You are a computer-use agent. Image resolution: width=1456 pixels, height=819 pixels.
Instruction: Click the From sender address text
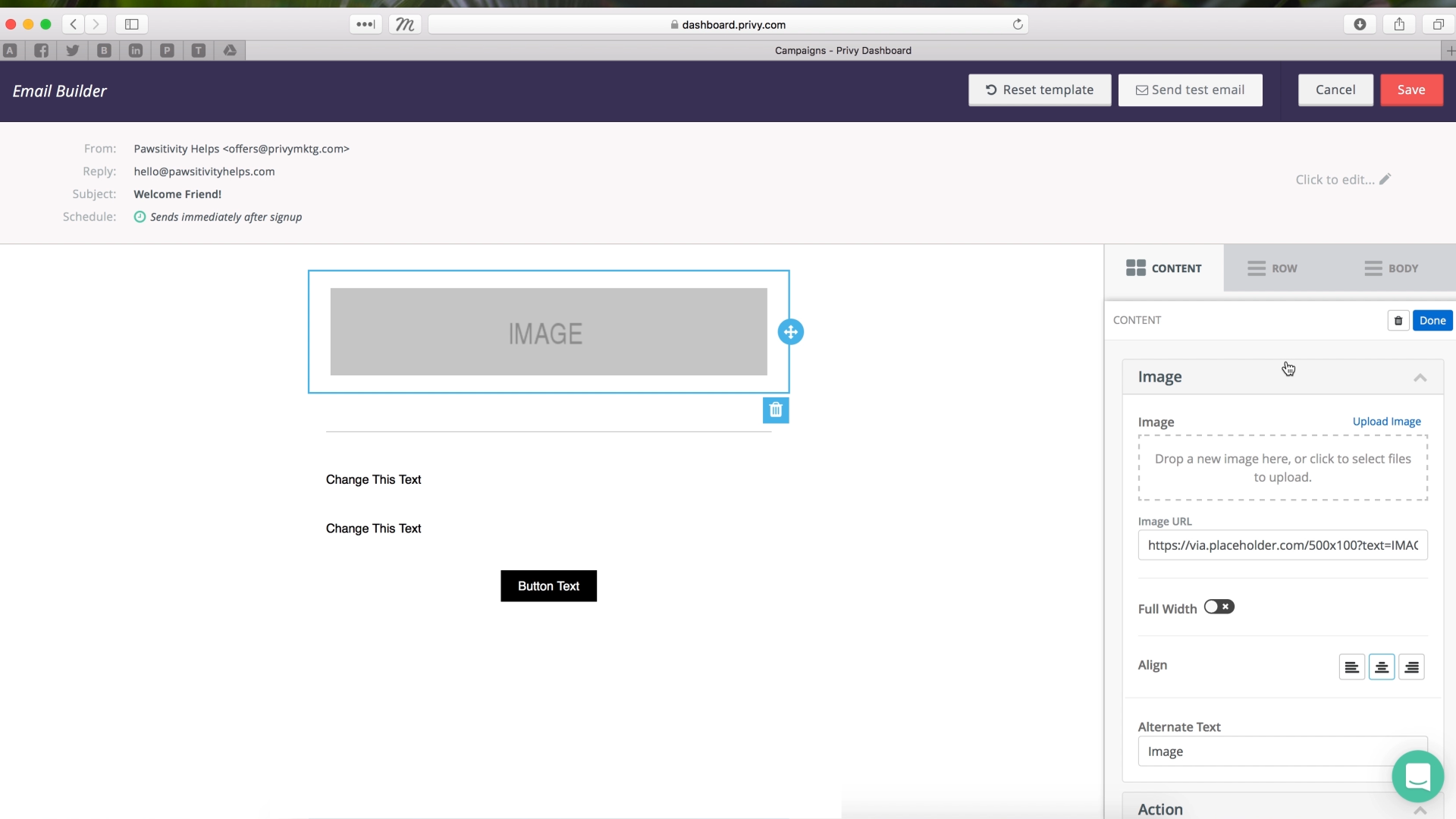tap(241, 149)
